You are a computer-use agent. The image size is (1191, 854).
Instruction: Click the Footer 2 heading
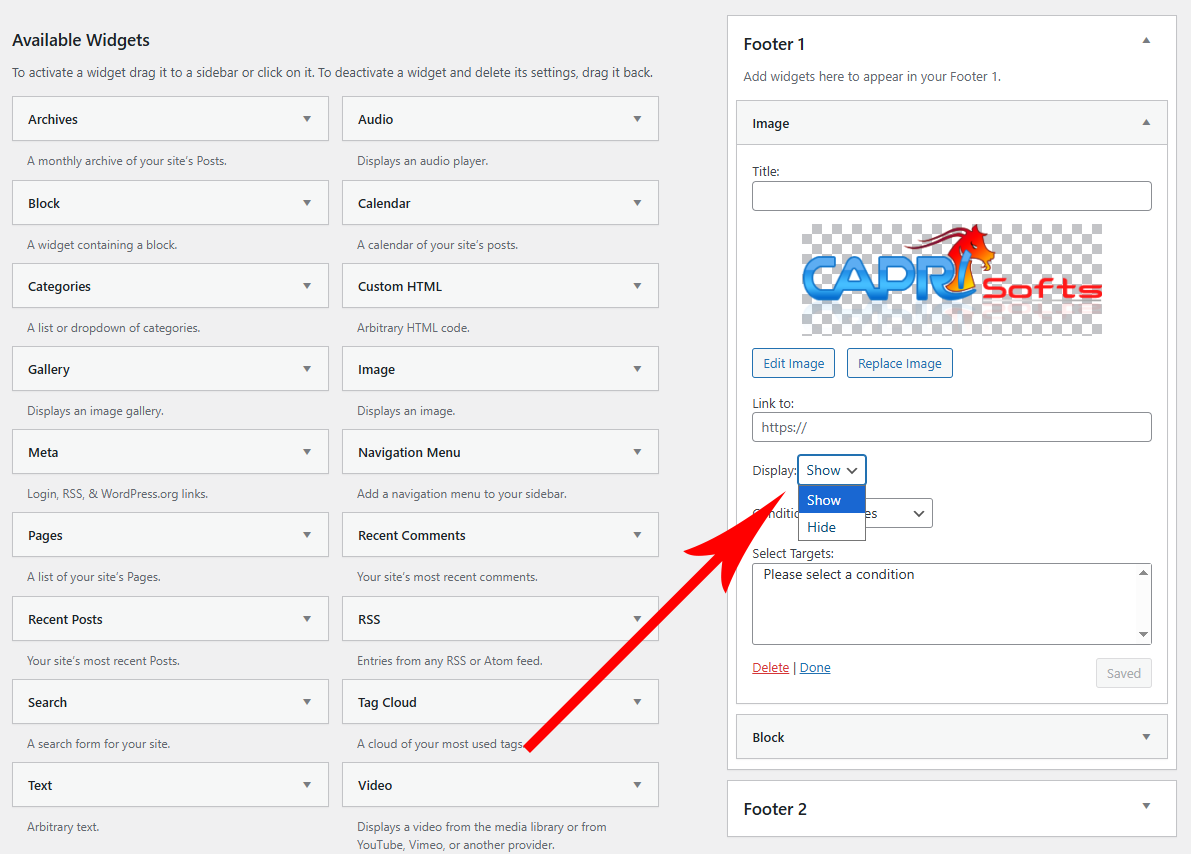point(775,809)
